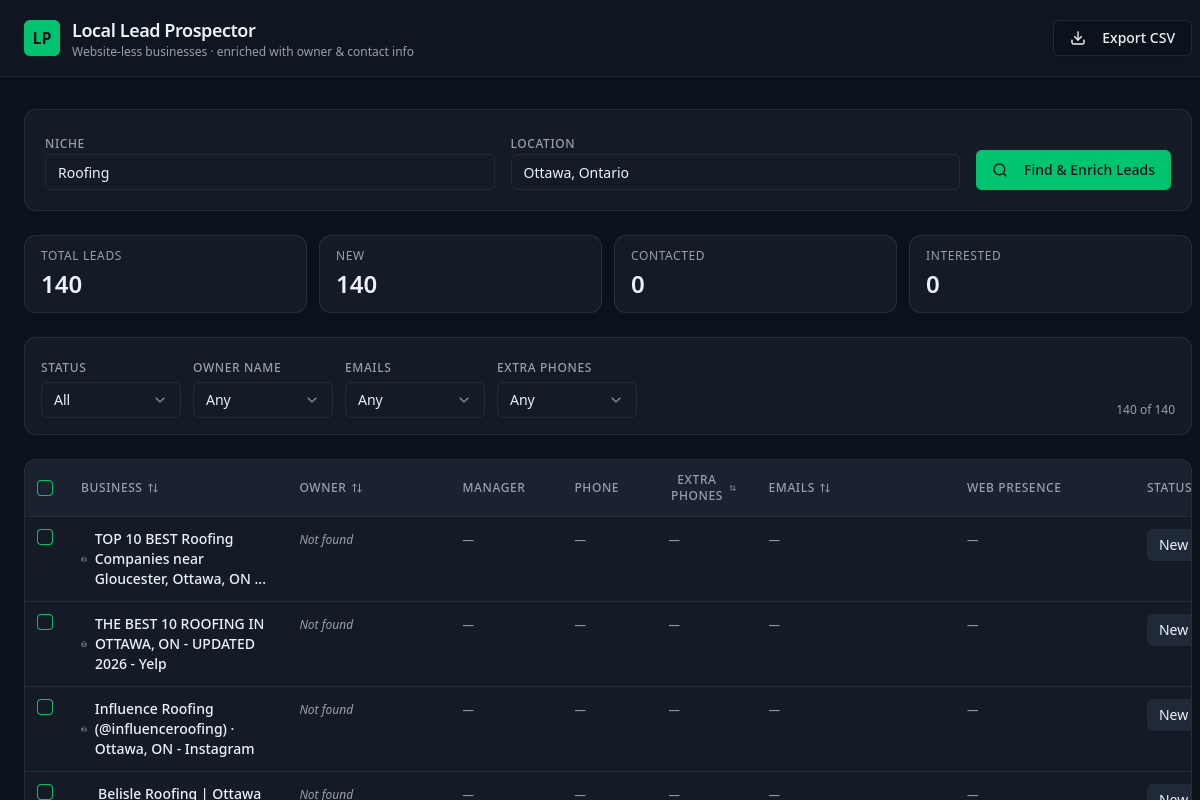Viewport: 1200px width, 800px height.
Task: Click small icon beside THE BEST 10 ROOFING
Action: pyautogui.click(x=84, y=644)
